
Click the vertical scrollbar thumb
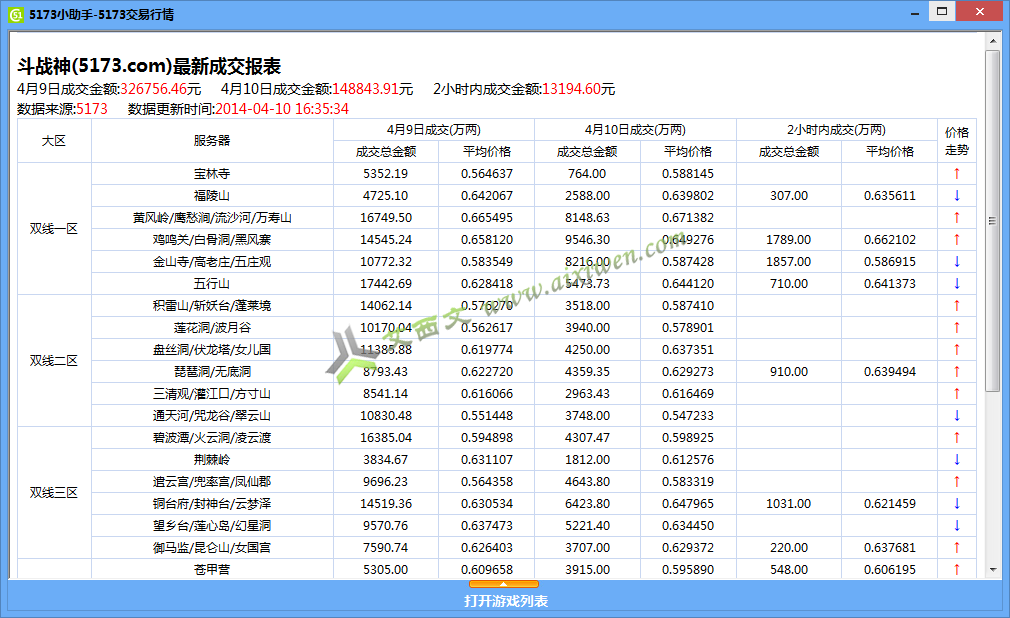coord(993,220)
